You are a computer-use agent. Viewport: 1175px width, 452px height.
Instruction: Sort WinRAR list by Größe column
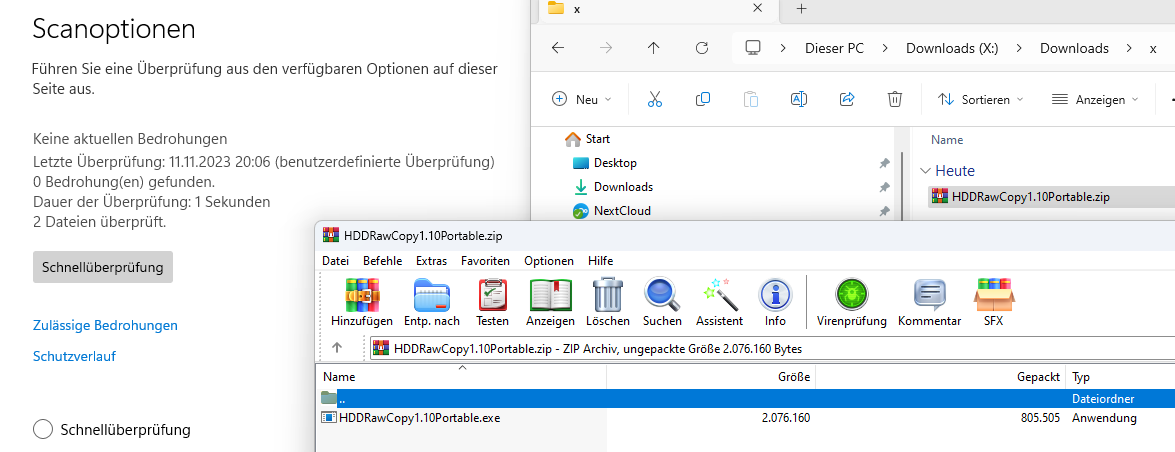710,377
